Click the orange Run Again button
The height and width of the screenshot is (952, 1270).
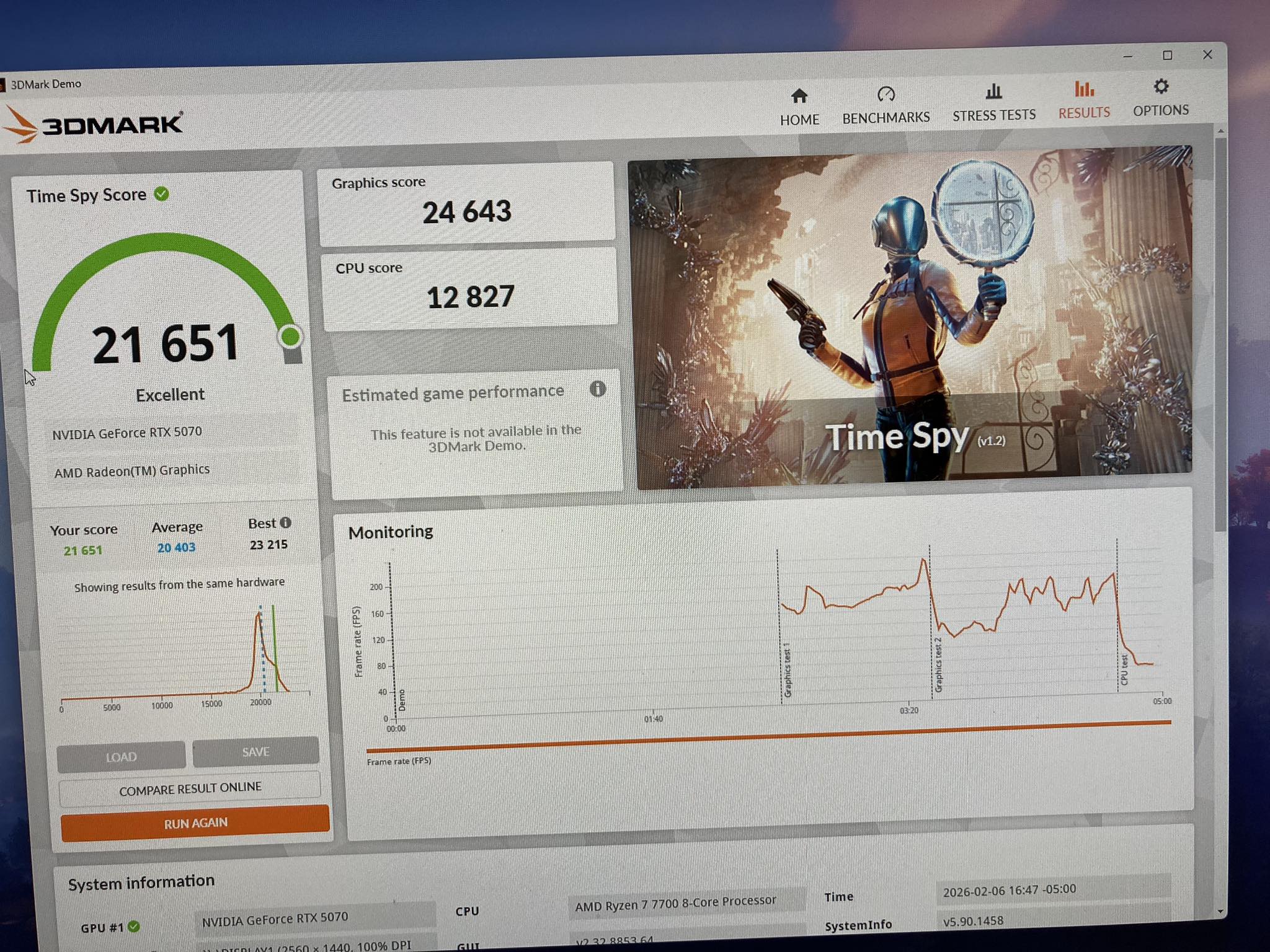pos(195,823)
